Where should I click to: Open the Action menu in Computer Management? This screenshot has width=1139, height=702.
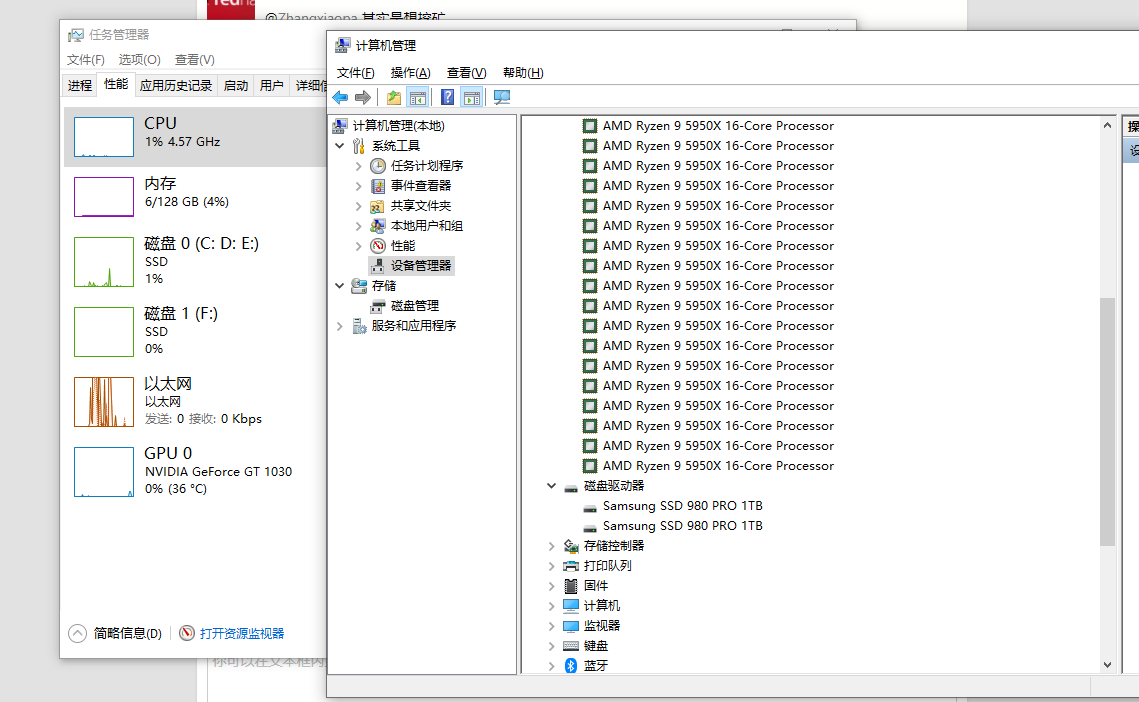(x=410, y=73)
